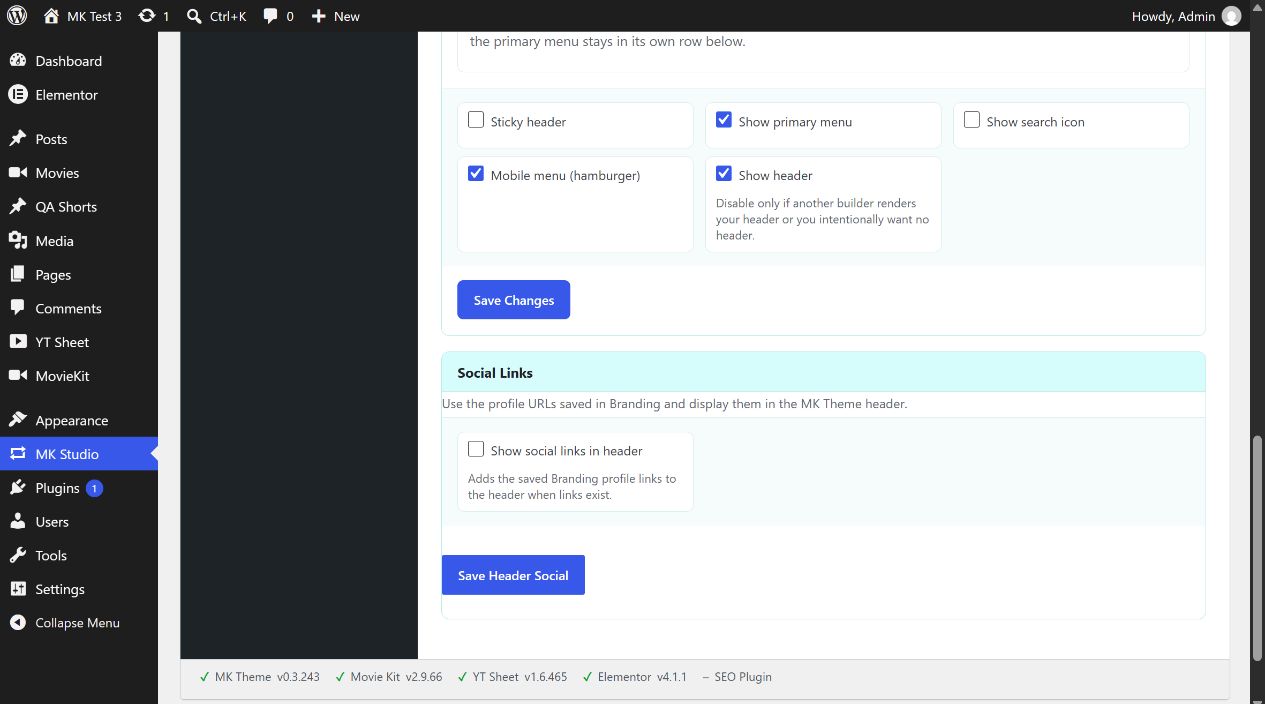Collapse the admin sidebar menu
The image size is (1265, 704).
79,623
